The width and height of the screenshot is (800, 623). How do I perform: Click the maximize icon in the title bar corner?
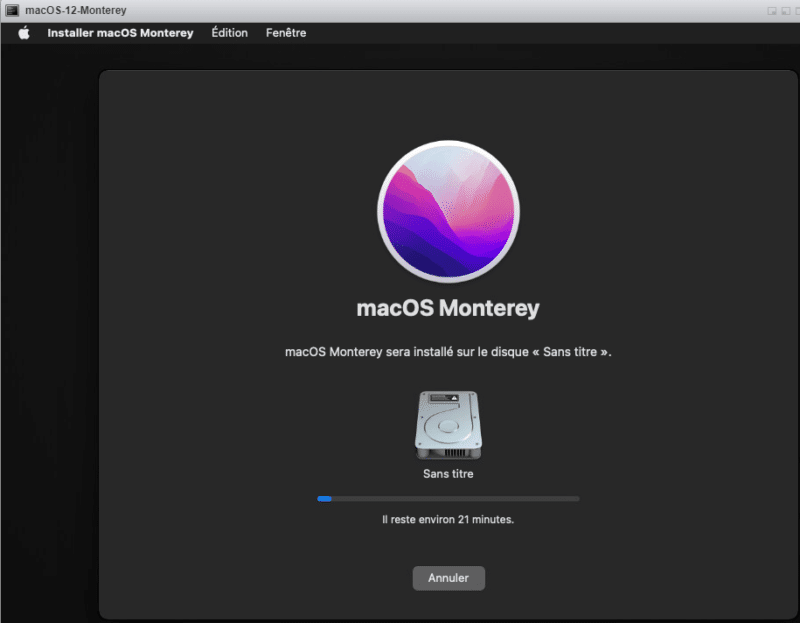click(x=785, y=10)
